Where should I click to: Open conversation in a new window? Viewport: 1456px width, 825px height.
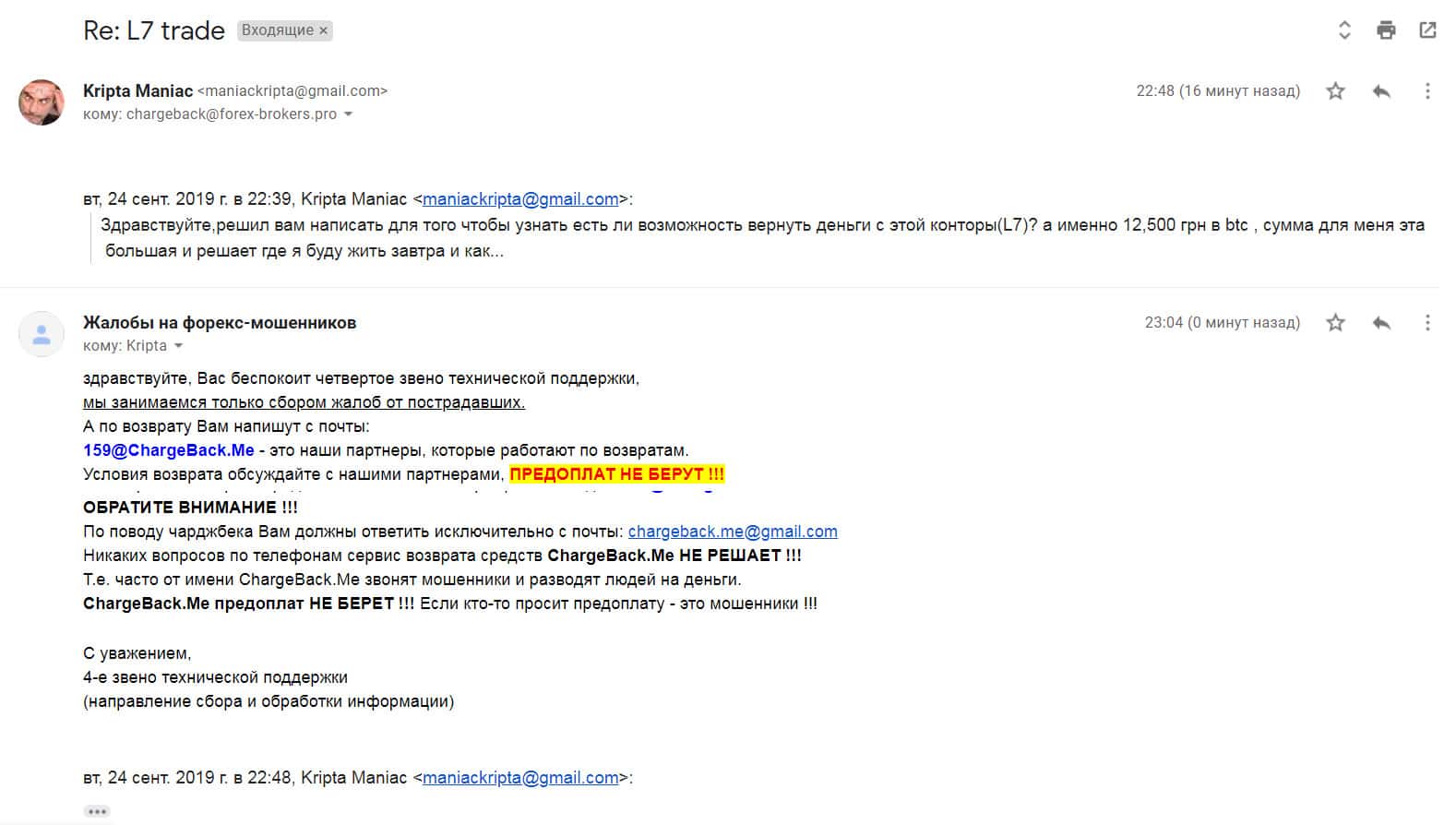tap(1427, 30)
